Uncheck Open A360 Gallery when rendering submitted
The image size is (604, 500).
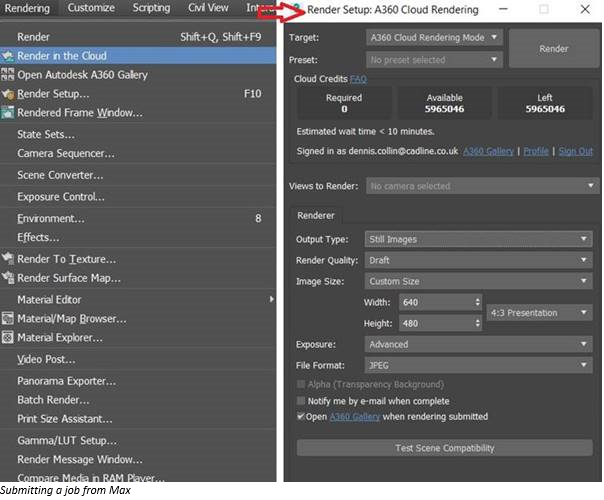pyautogui.click(x=300, y=416)
